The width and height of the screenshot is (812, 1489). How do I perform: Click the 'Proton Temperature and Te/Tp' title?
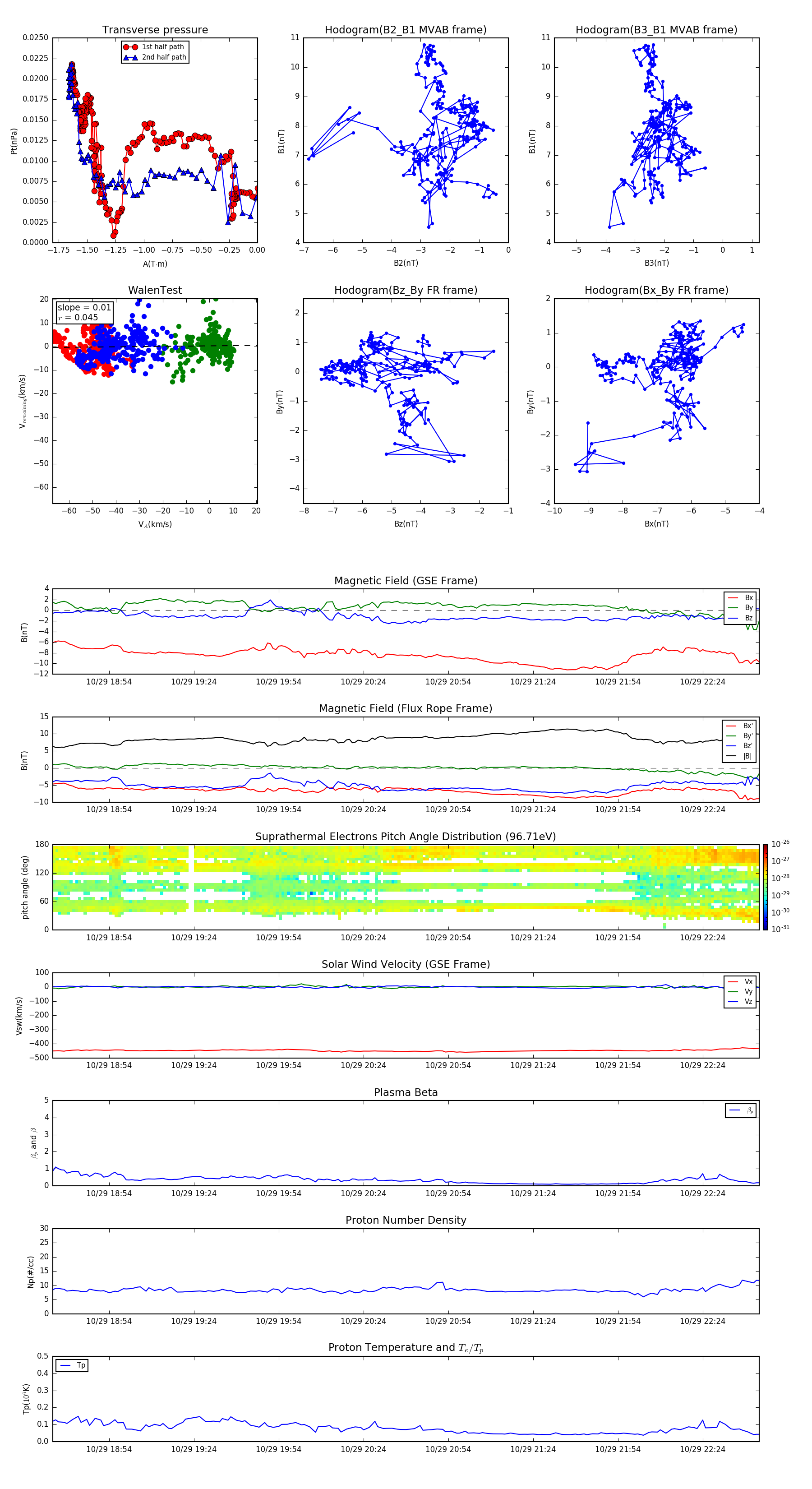tap(406, 1348)
